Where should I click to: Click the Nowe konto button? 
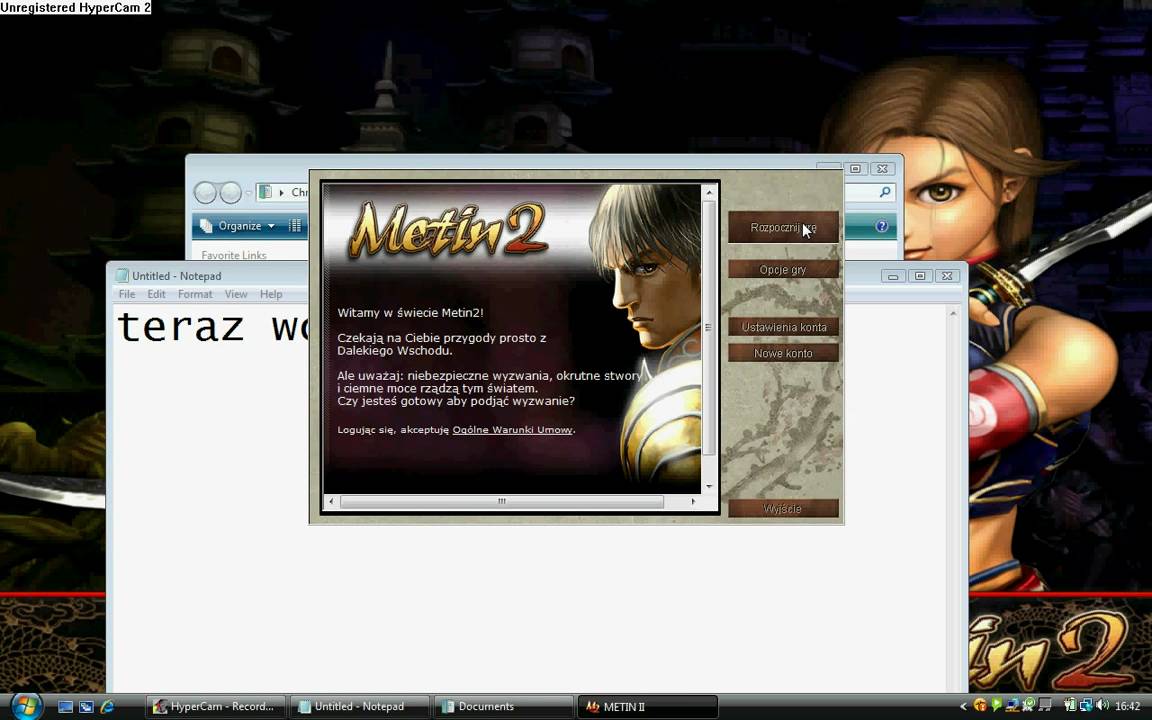pos(783,353)
